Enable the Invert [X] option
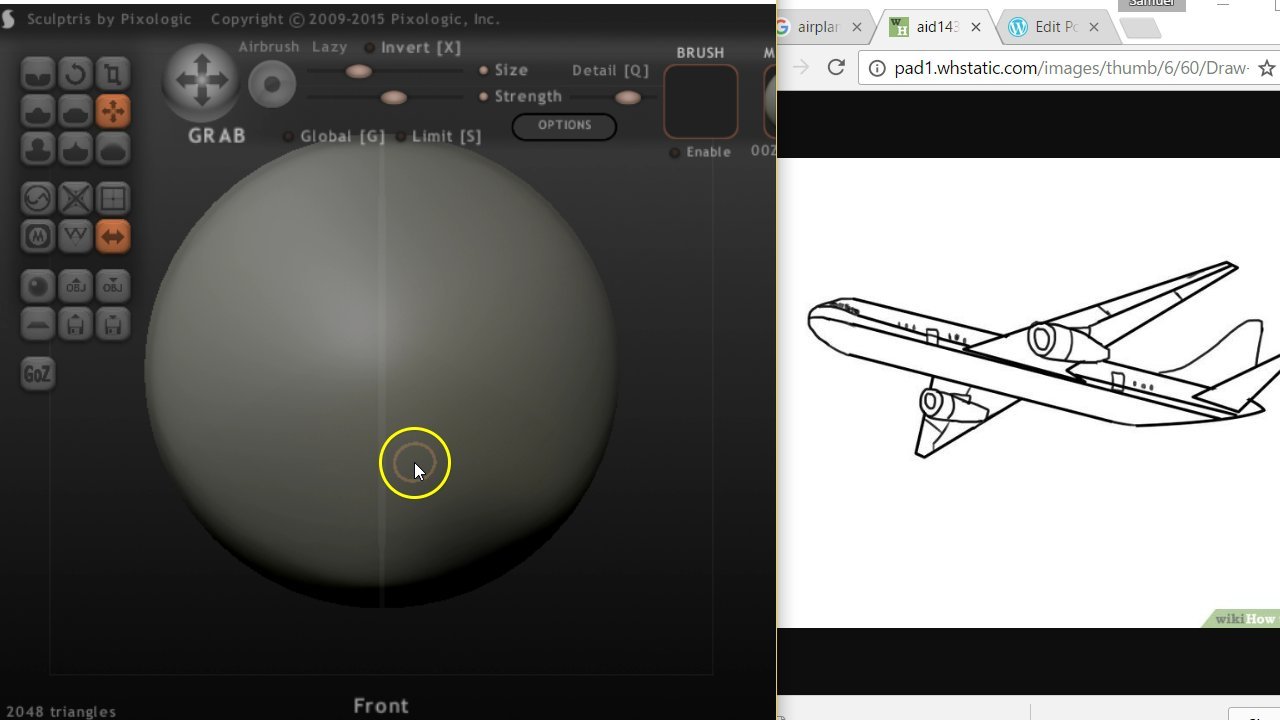1280x720 pixels. click(x=370, y=47)
